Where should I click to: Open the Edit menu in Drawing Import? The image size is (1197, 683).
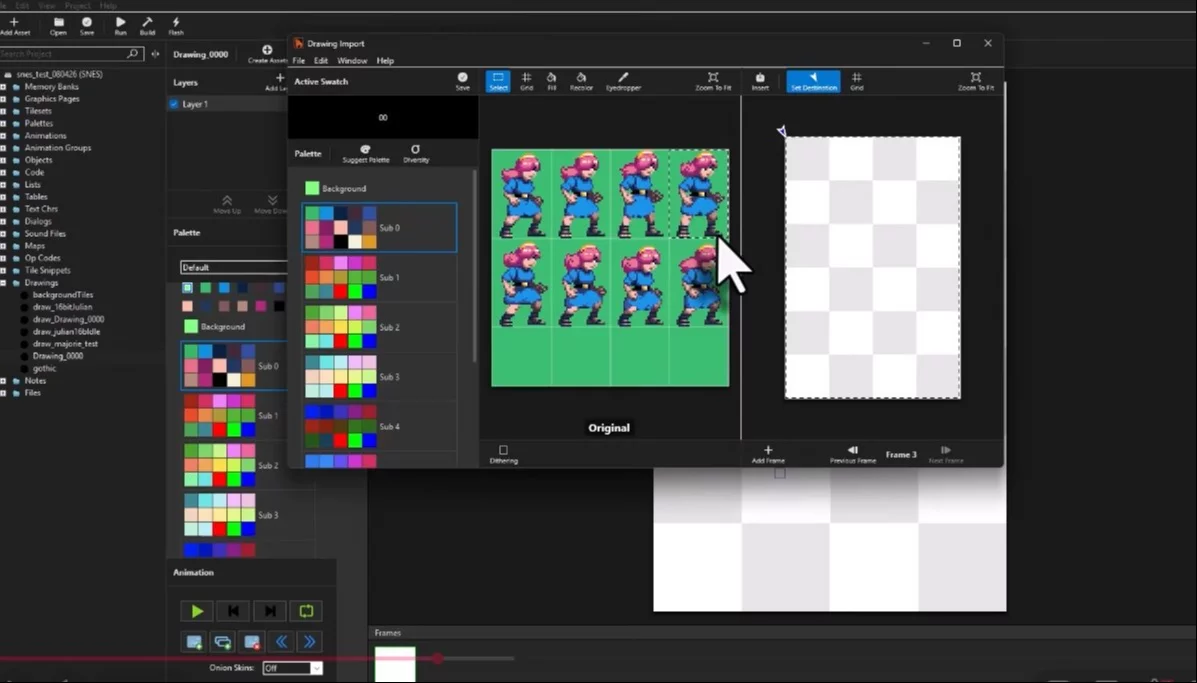[x=321, y=60]
